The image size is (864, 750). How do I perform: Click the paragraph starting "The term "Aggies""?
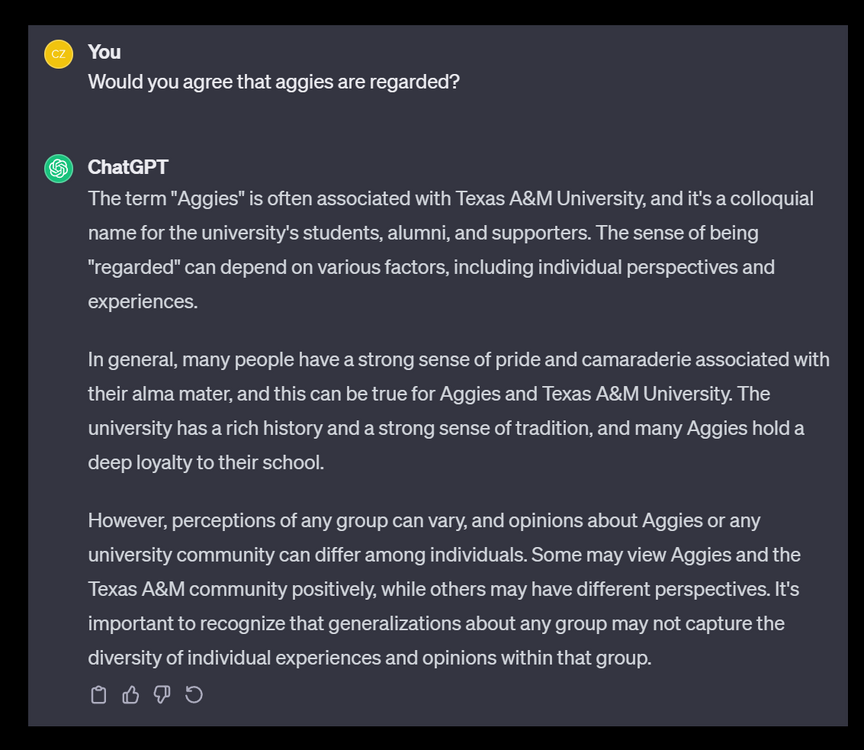click(x=450, y=250)
